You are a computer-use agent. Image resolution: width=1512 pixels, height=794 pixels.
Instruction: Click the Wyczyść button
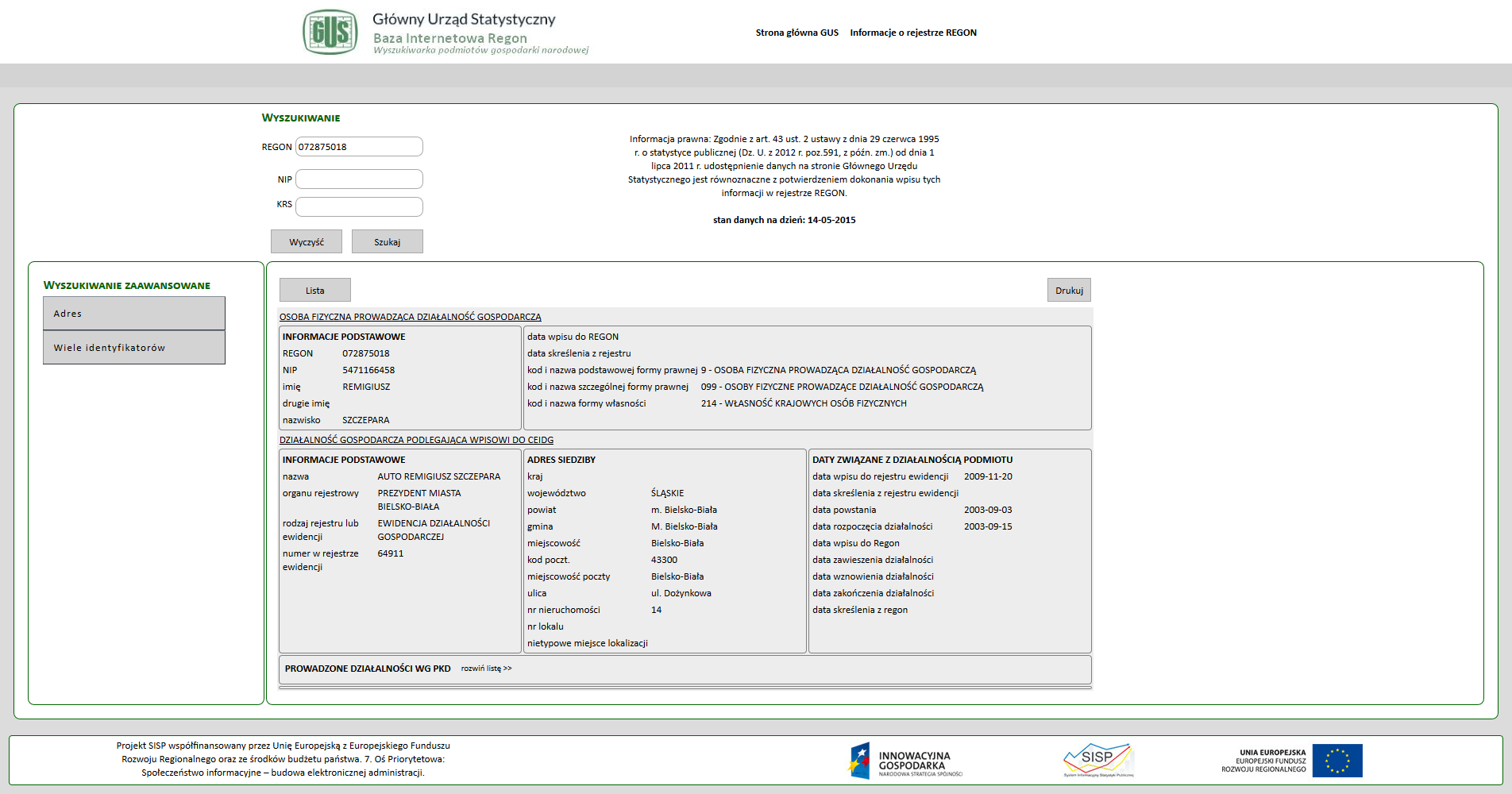pyautogui.click(x=307, y=241)
